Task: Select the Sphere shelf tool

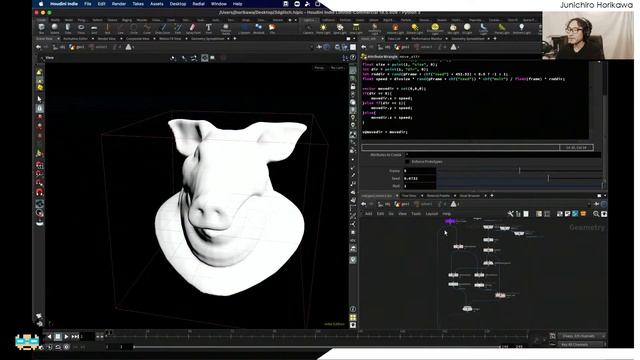Action: (x=55, y=28)
